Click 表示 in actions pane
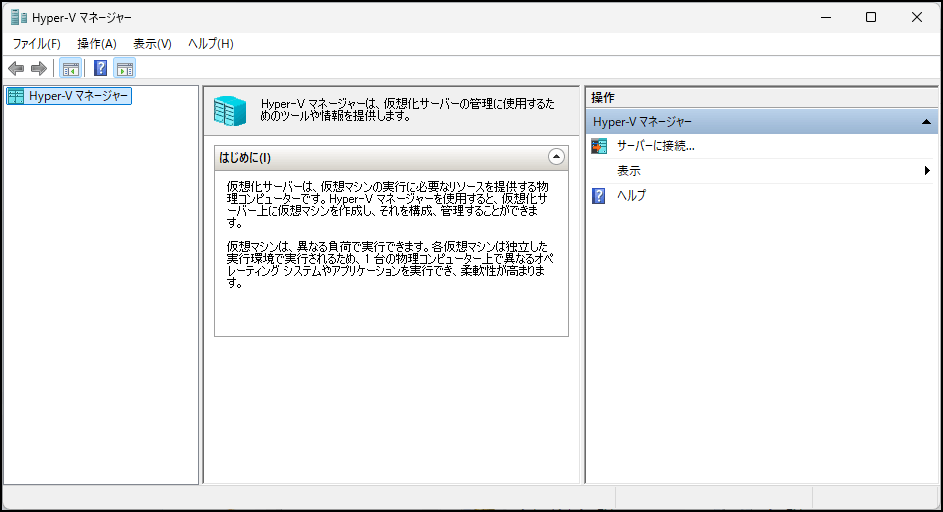The height and width of the screenshot is (512, 943). click(628, 171)
